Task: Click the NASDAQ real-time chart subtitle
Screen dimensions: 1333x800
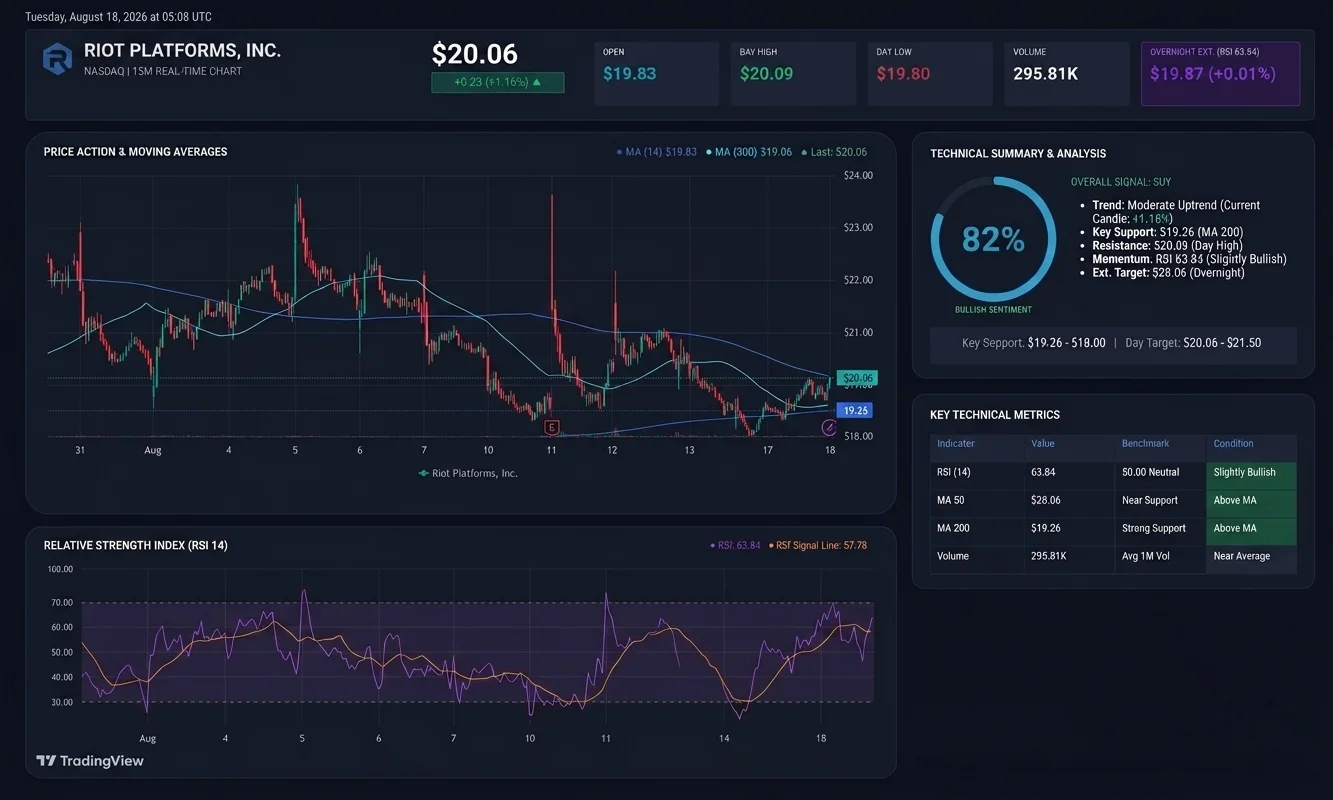Action: (163, 72)
